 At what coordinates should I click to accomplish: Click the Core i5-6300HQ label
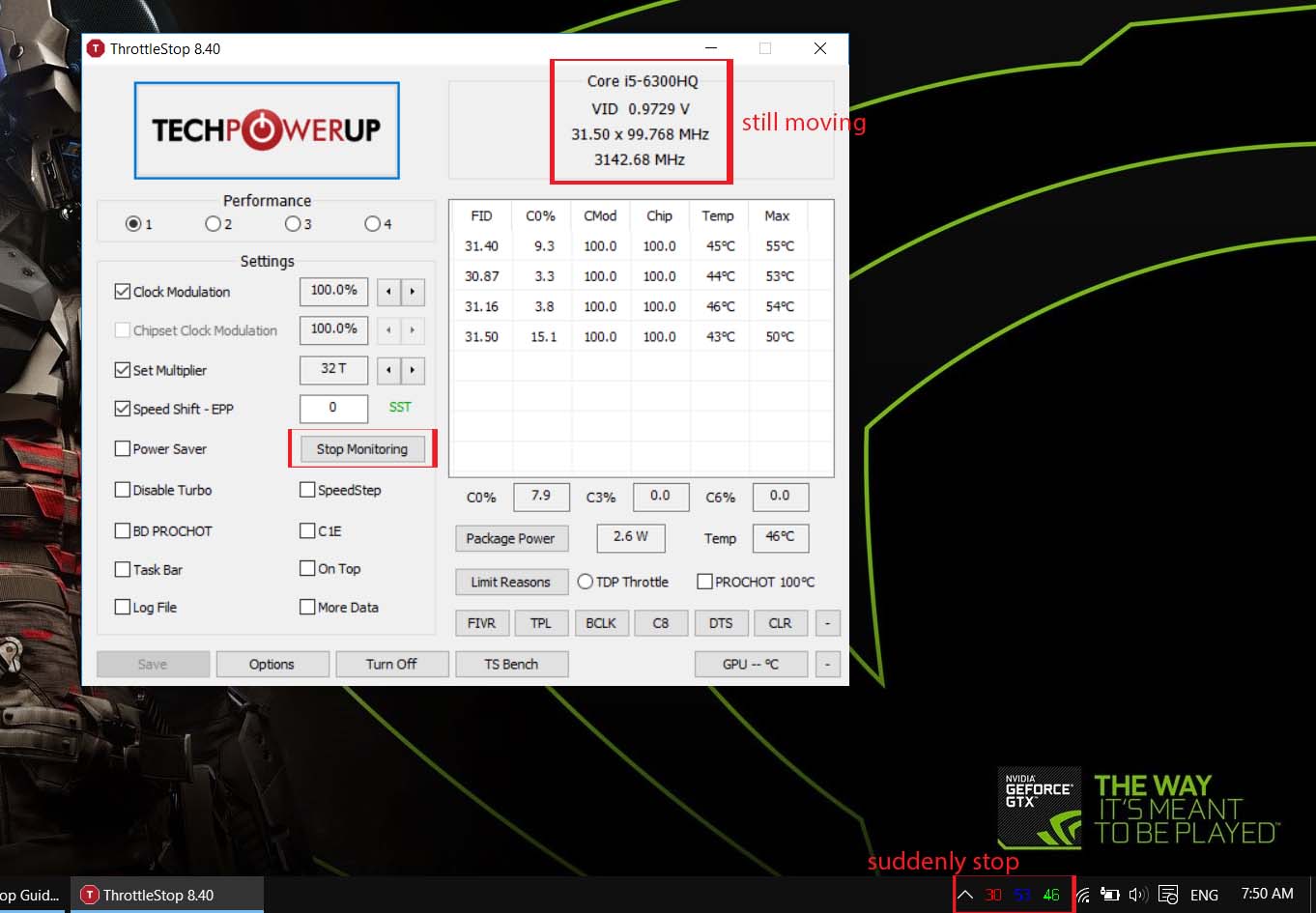[642, 81]
